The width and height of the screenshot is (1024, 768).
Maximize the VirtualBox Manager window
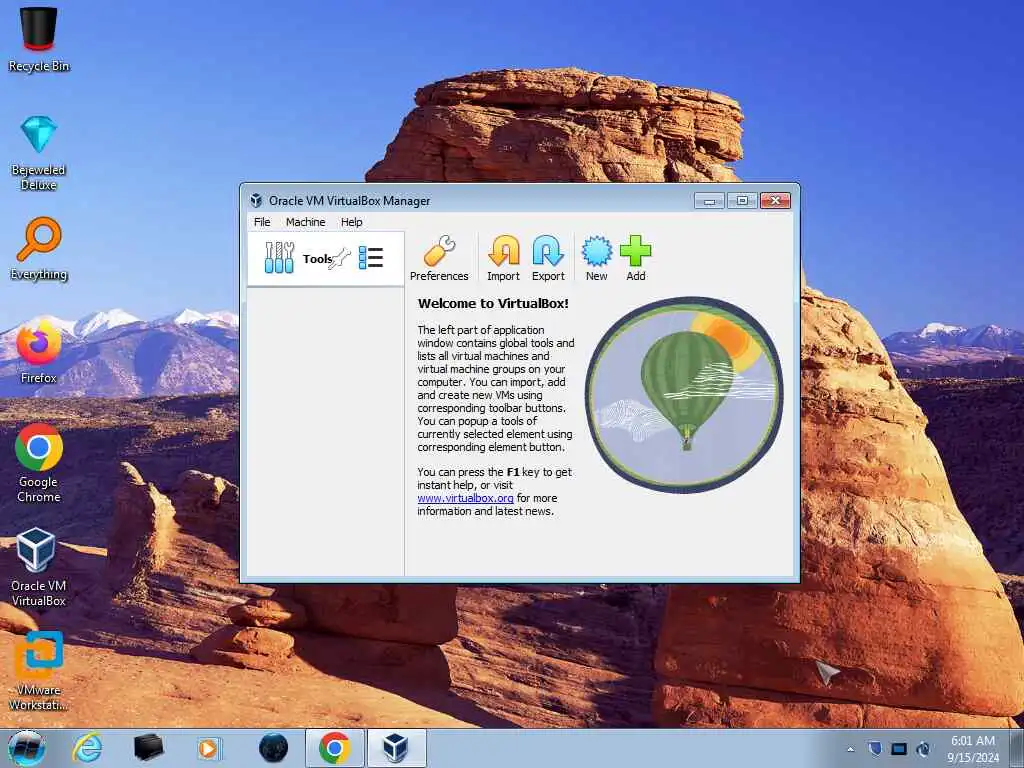tap(742, 200)
